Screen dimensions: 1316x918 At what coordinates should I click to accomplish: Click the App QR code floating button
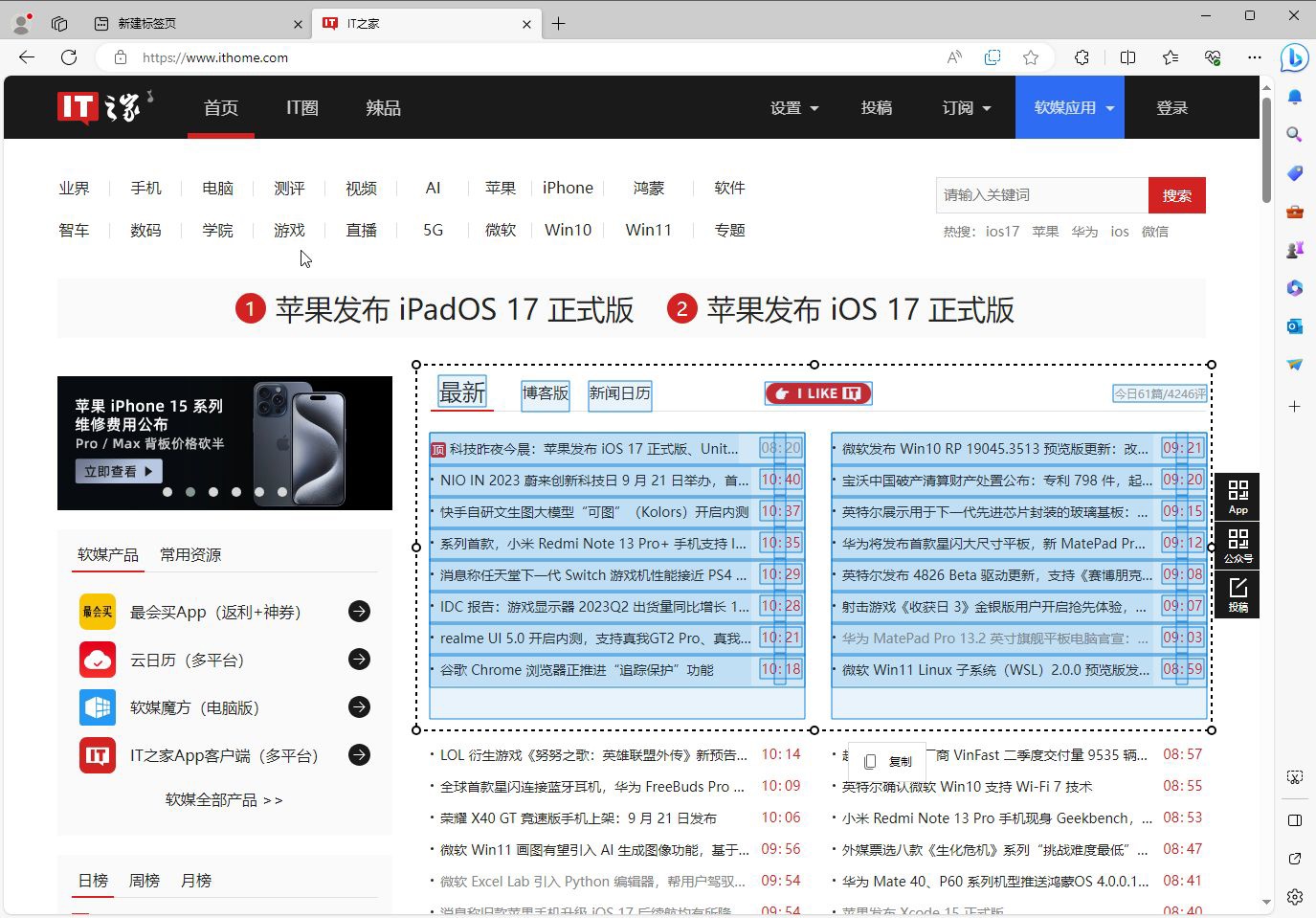pos(1238,496)
